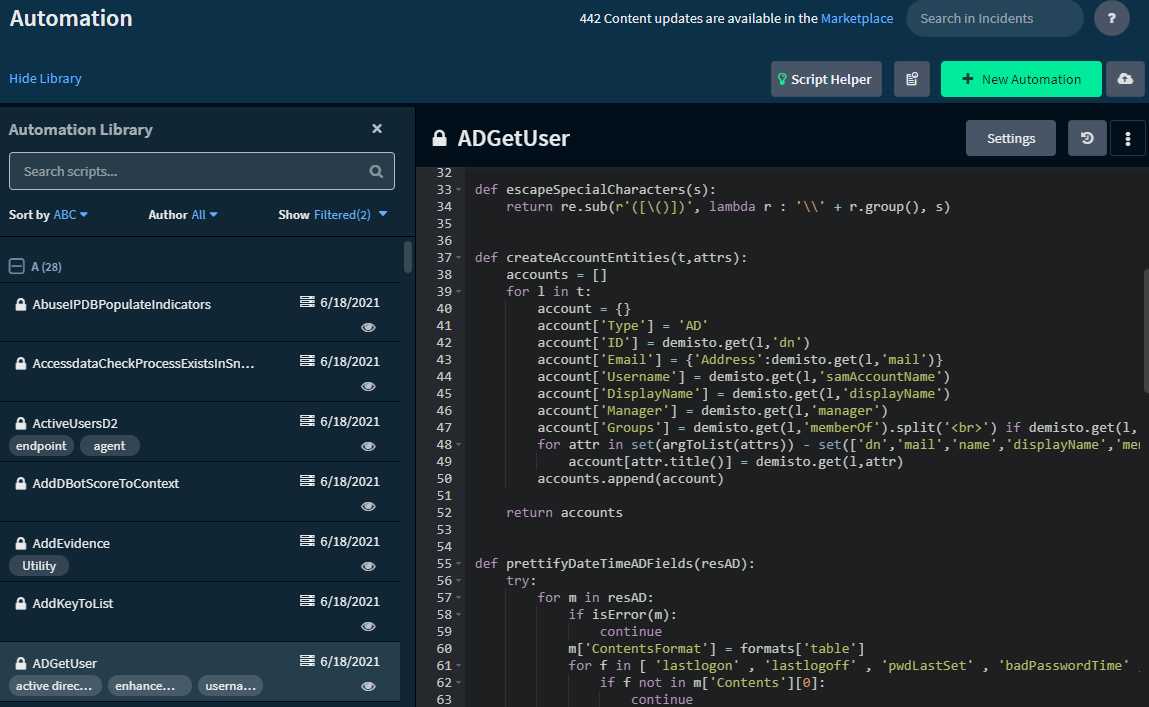Close the Automation Library panel
The height and width of the screenshot is (707, 1149).
point(377,129)
